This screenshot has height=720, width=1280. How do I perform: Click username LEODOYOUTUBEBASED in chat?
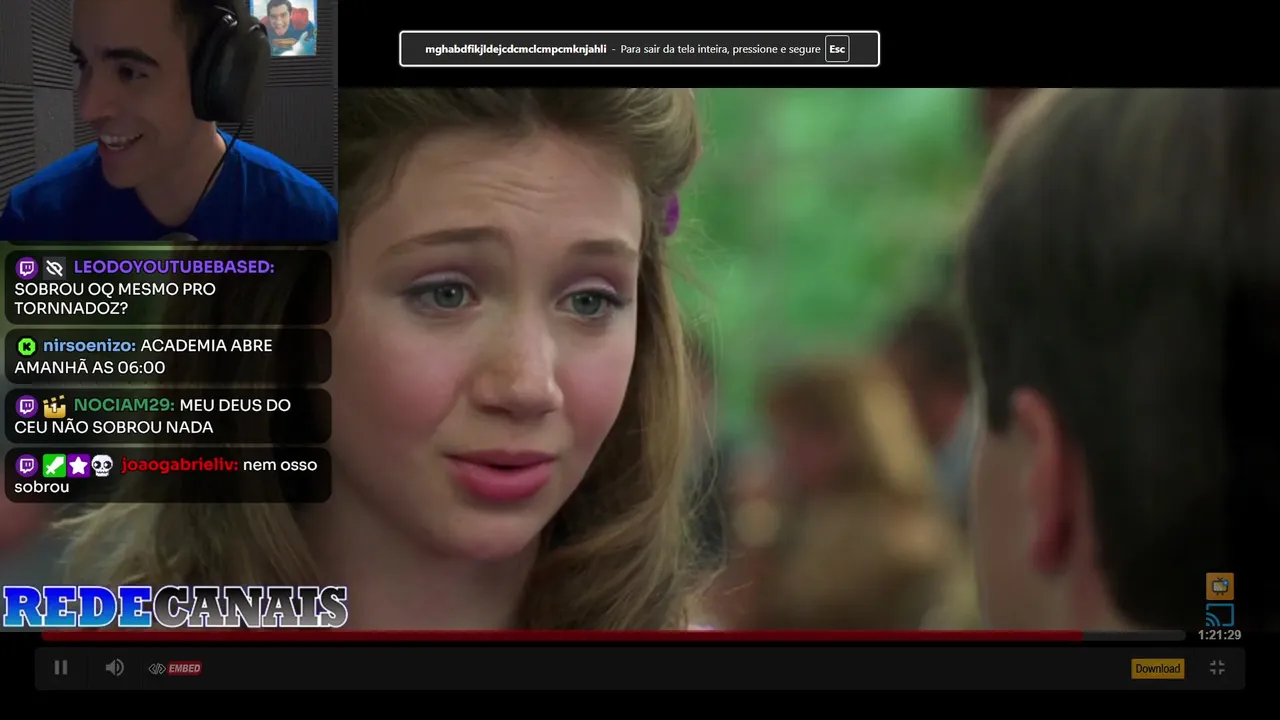[x=173, y=267]
